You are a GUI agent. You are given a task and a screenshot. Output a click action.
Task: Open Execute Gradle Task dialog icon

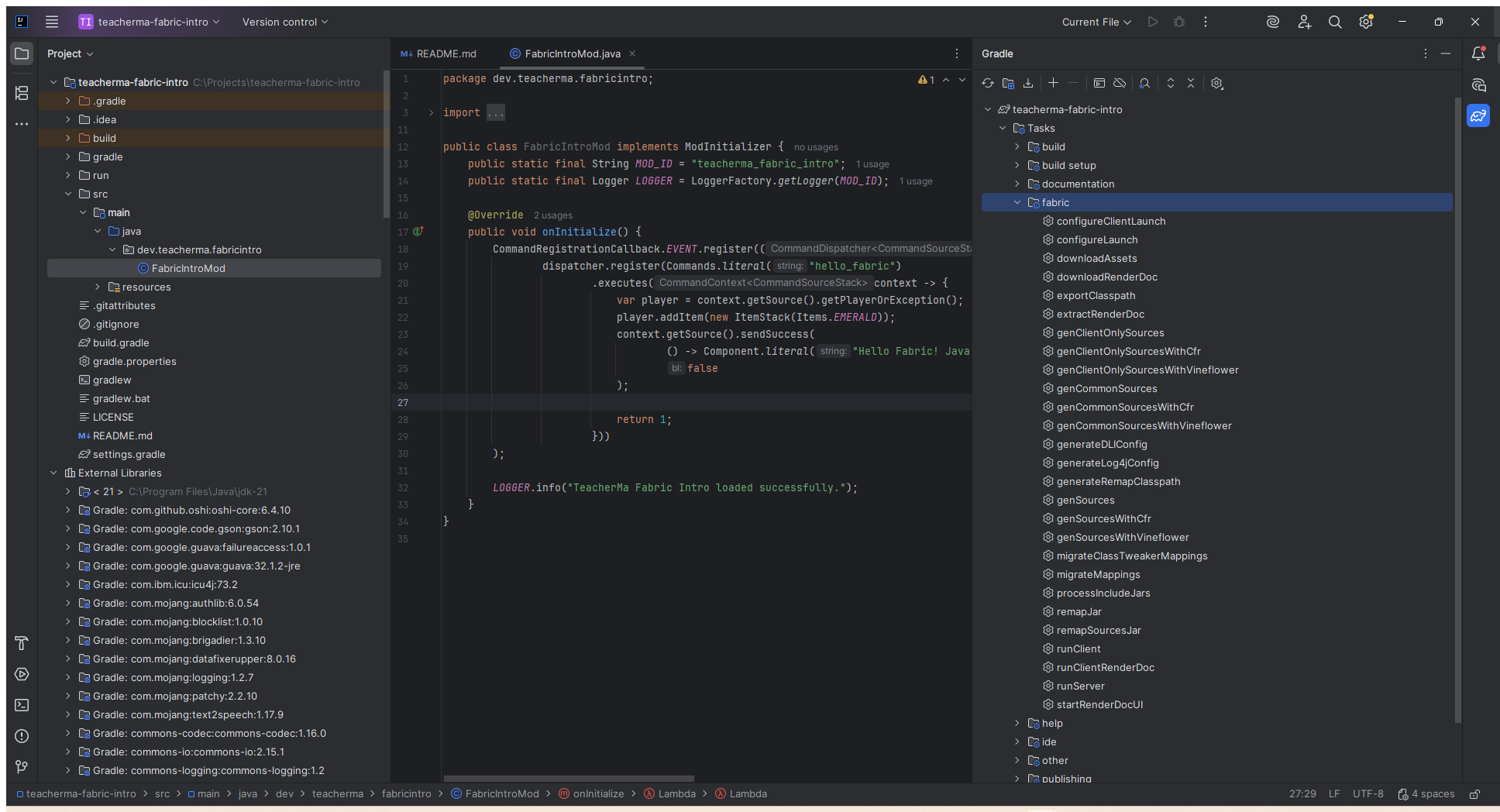pyautogui.click(x=1099, y=83)
